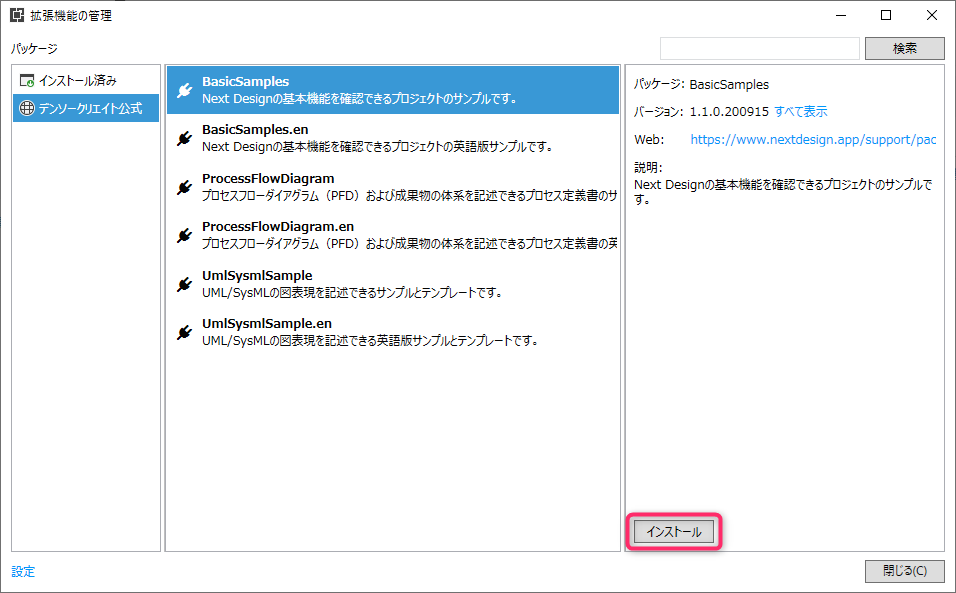Viewport: 956px width, 593px height.
Task: Click the version number 1.1.0.200915
Action: point(729,112)
